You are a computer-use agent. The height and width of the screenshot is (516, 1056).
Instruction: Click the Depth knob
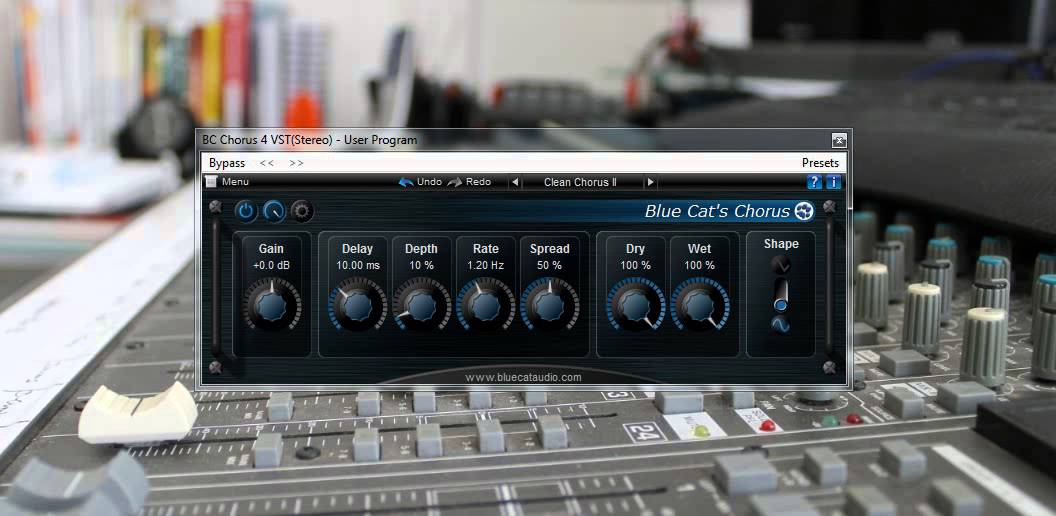coord(422,305)
